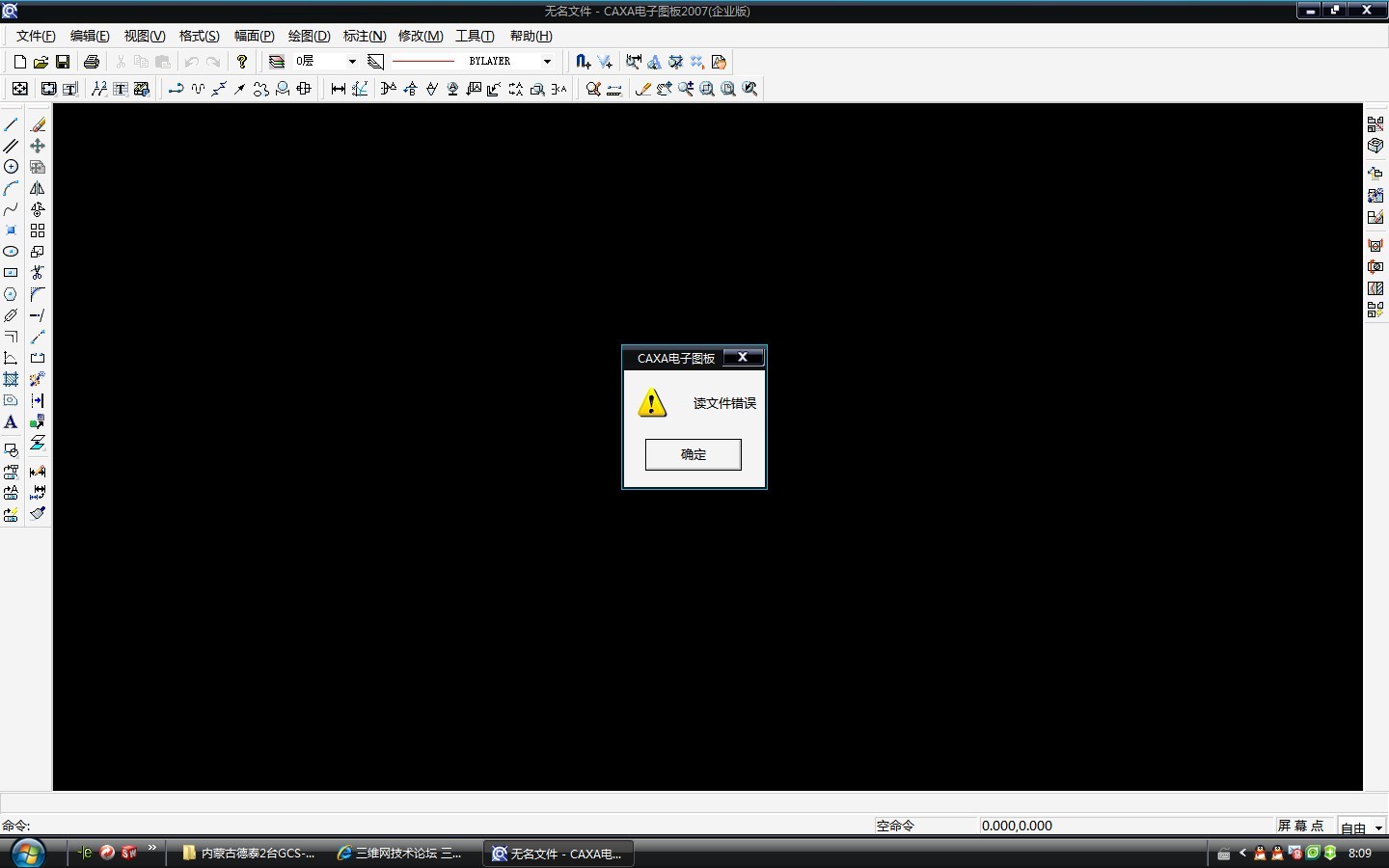The image size is (1389, 868).
Task: Open the layer control icon
Action: pos(277,62)
